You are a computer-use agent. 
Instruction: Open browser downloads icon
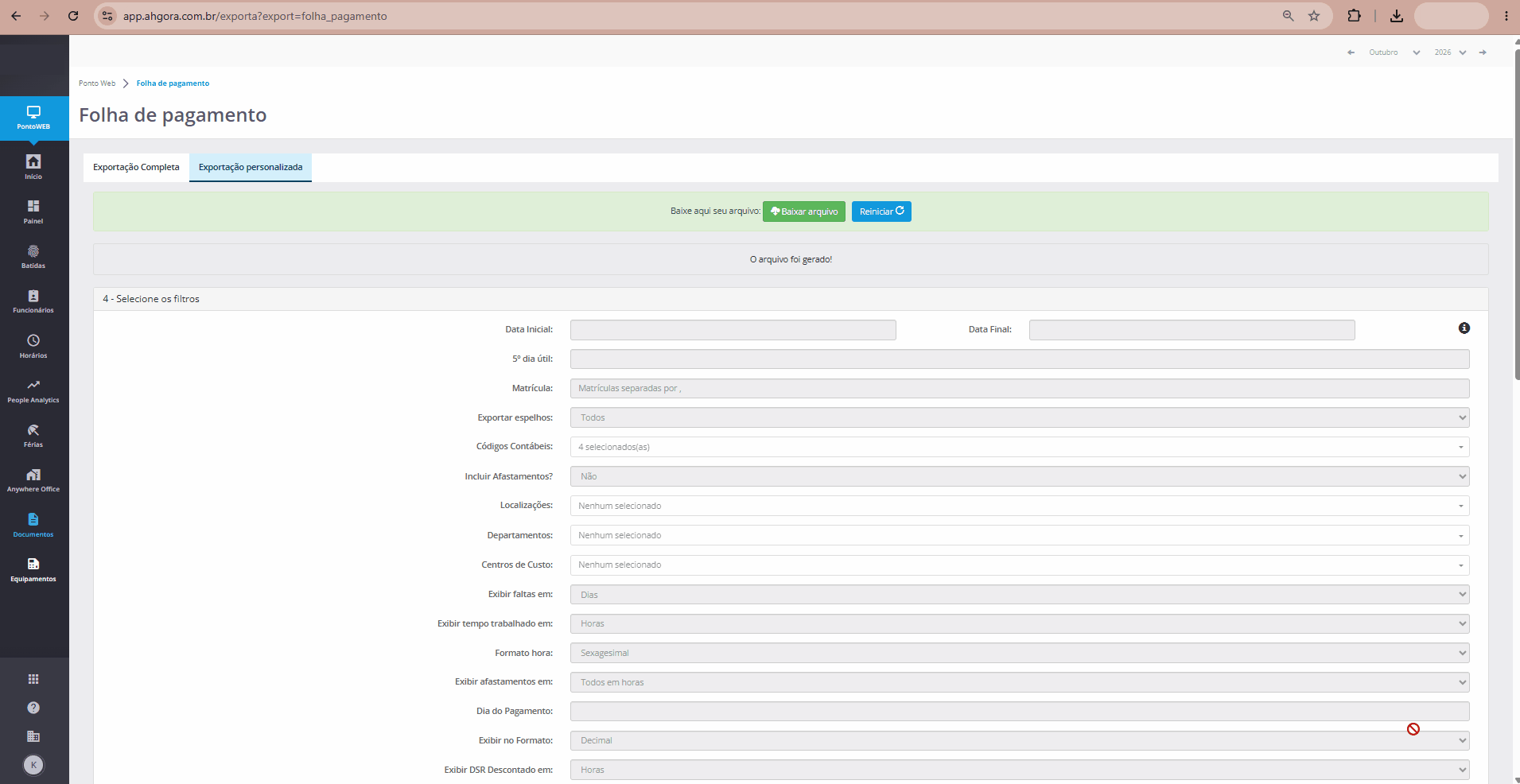click(1397, 16)
